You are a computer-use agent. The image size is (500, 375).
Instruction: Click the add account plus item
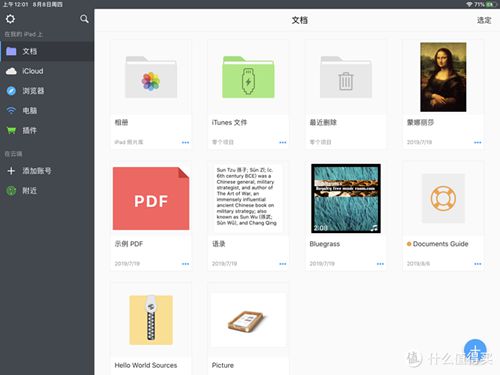pyautogui.click(x=47, y=171)
